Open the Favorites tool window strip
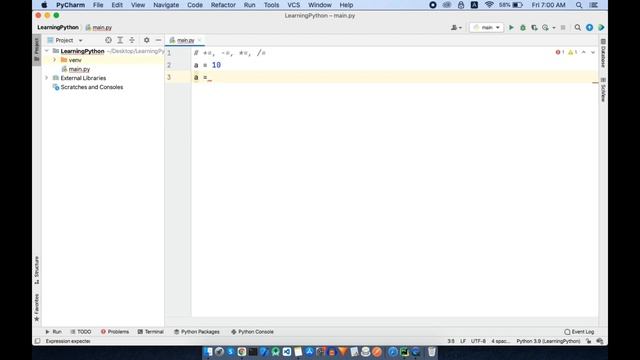Viewport: 640px width, 360px height. [37, 307]
